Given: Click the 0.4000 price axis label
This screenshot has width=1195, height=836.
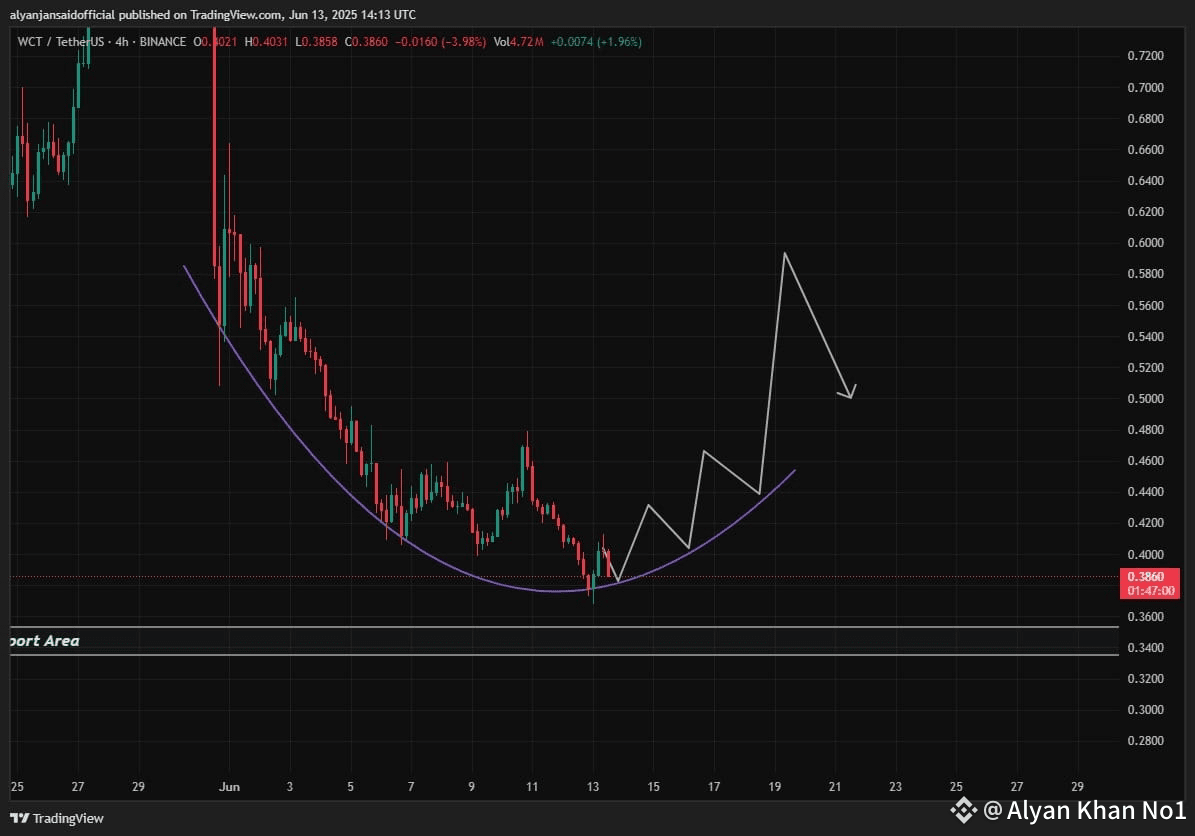Looking at the screenshot, I should click(1145, 554).
